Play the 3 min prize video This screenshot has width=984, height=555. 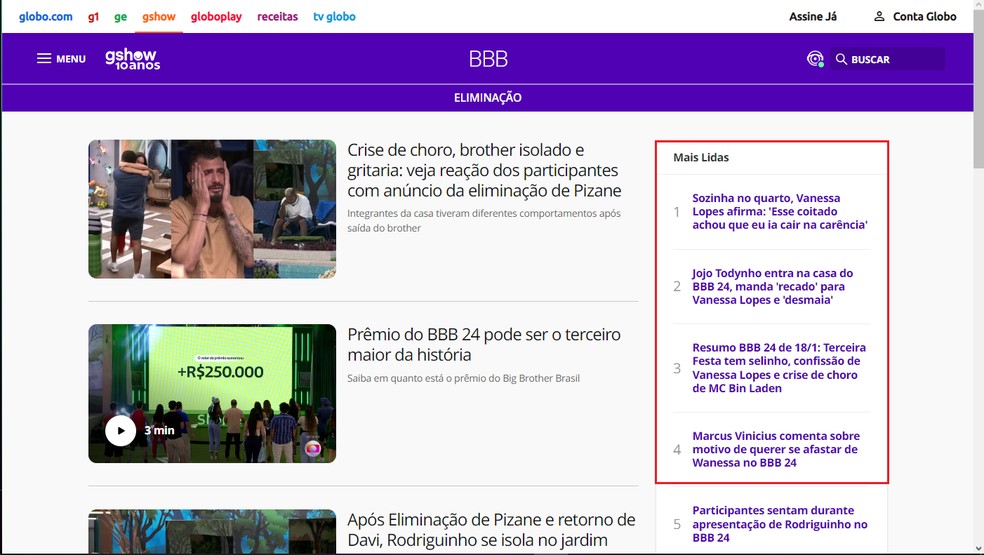pyautogui.click(x=120, y=431)
